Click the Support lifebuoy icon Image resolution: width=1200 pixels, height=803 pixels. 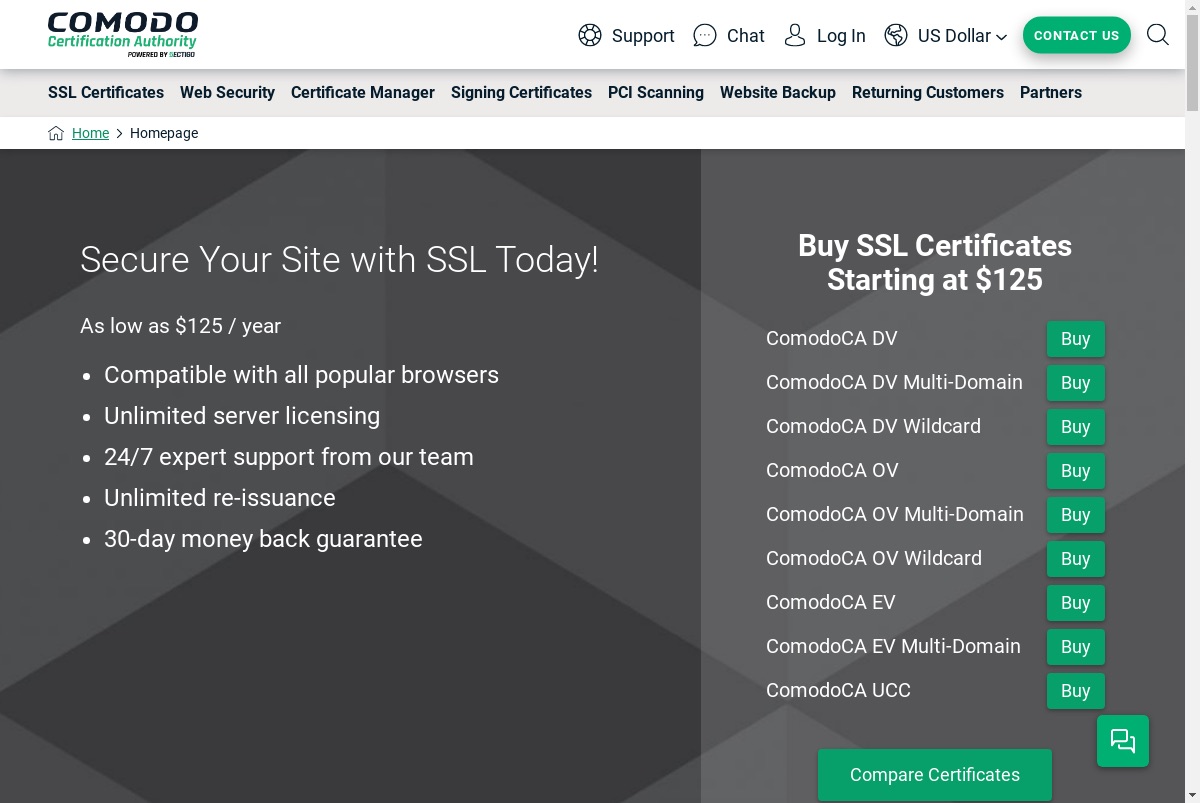590,36
